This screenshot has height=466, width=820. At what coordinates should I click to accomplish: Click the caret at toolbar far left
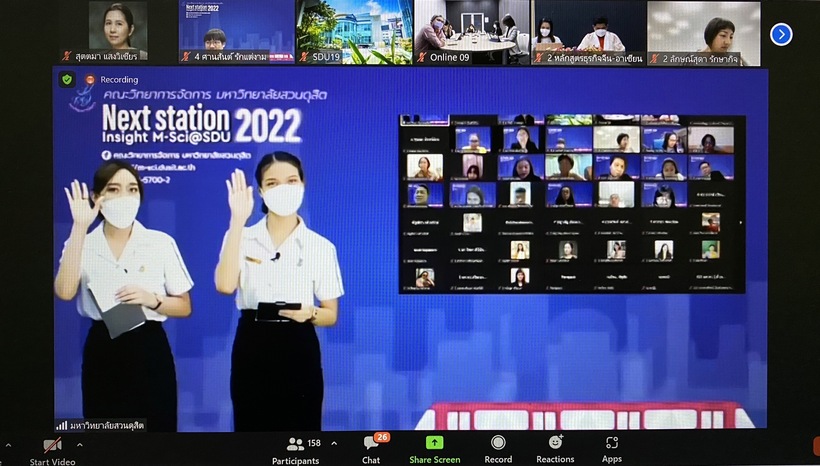[x=8, y=446]
